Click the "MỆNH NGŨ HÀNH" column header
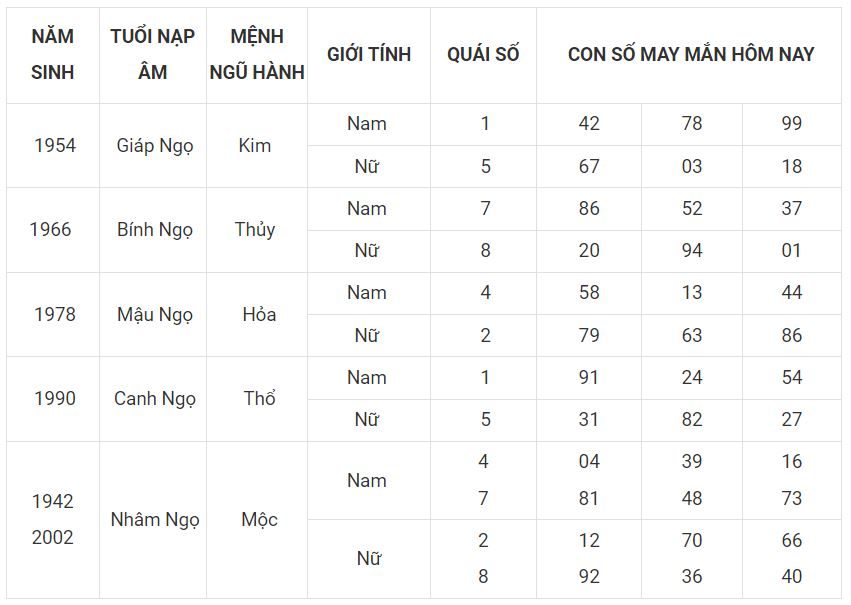 (257, 54)
